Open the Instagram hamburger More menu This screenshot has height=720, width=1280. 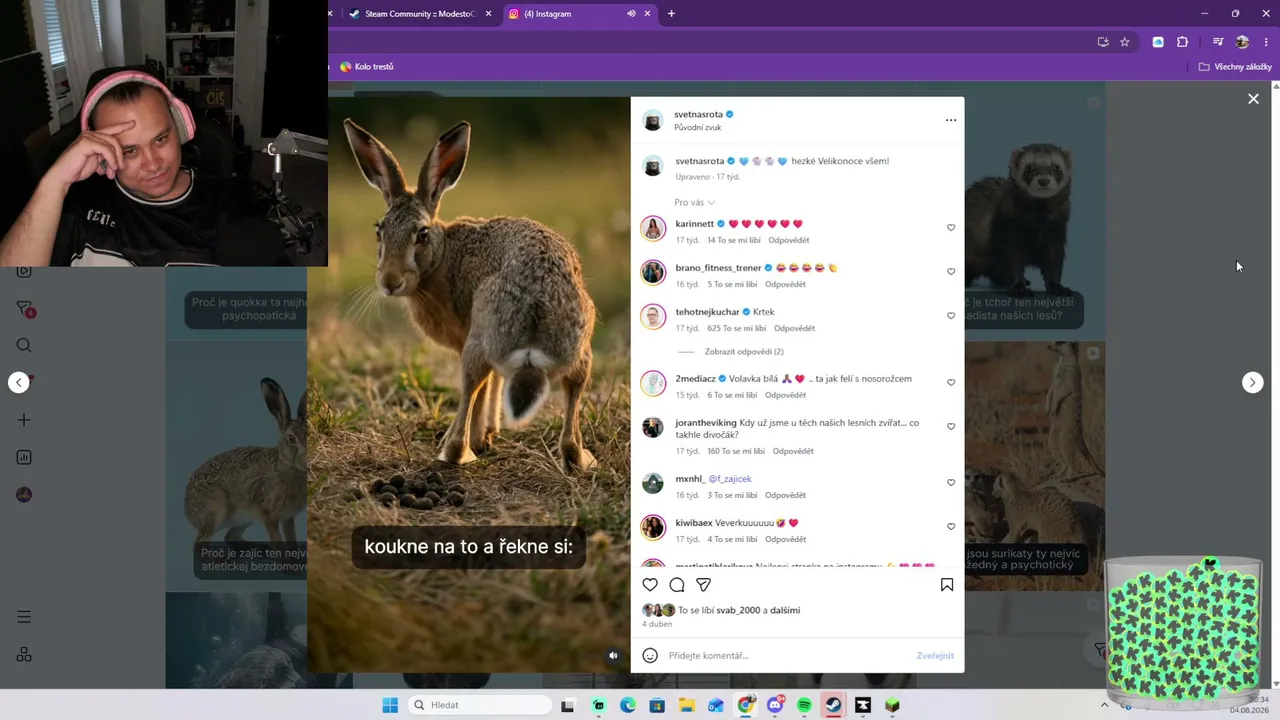(24, 617)
